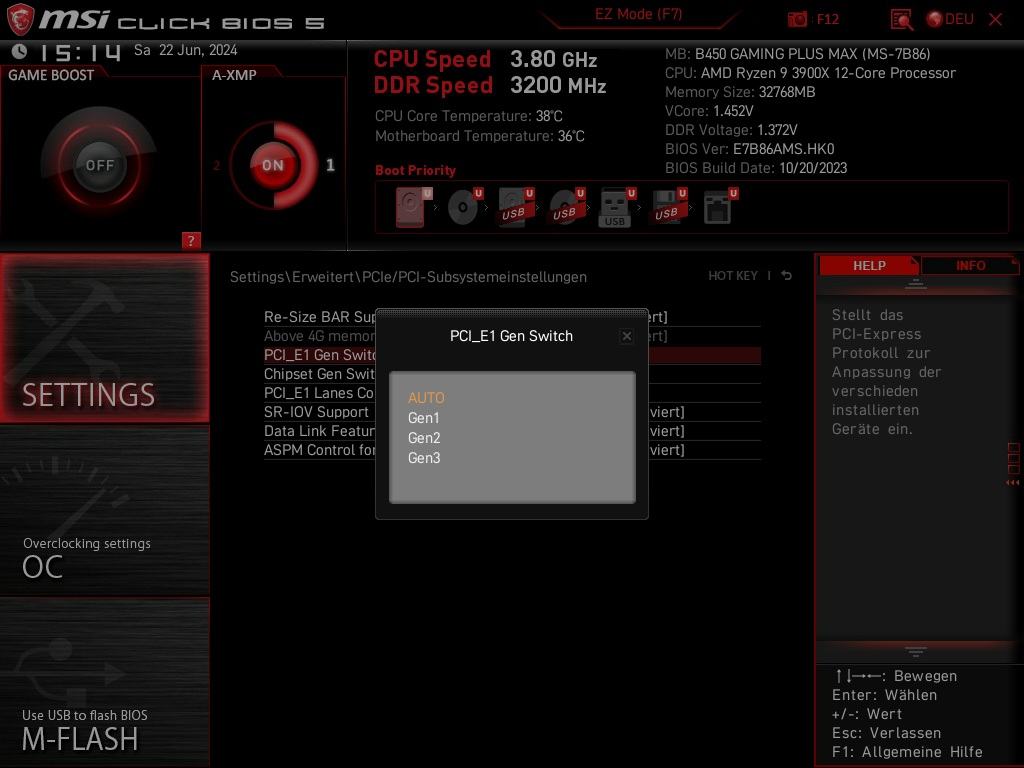Click the CPU AMD Ryzen 9 3900X text
Screen dimensions: 1024x768
(810, 73)
